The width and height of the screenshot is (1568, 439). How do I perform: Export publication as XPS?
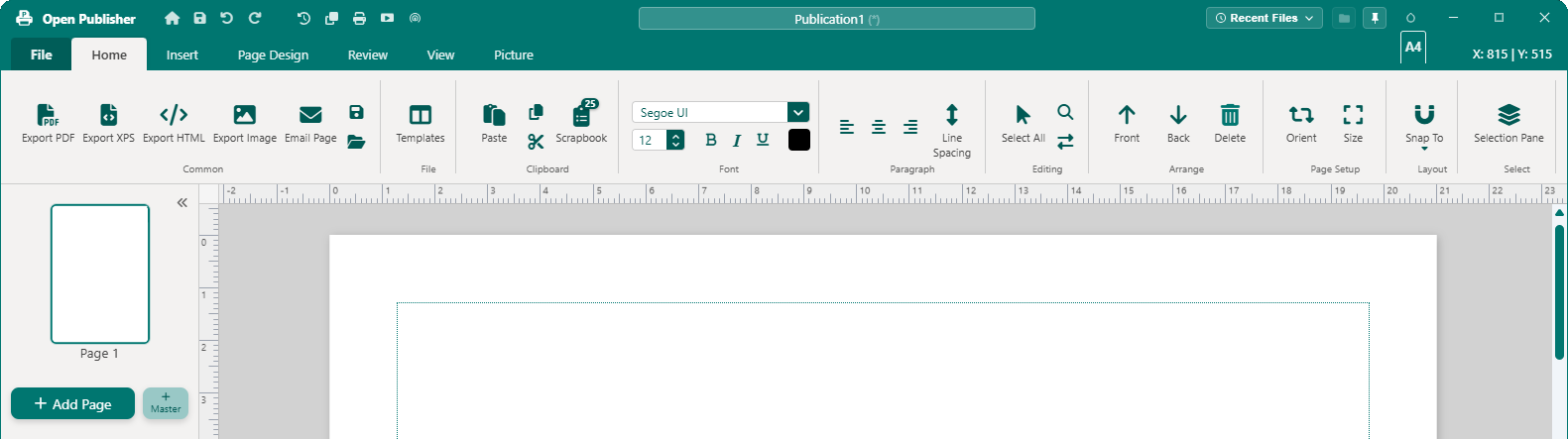108,123
